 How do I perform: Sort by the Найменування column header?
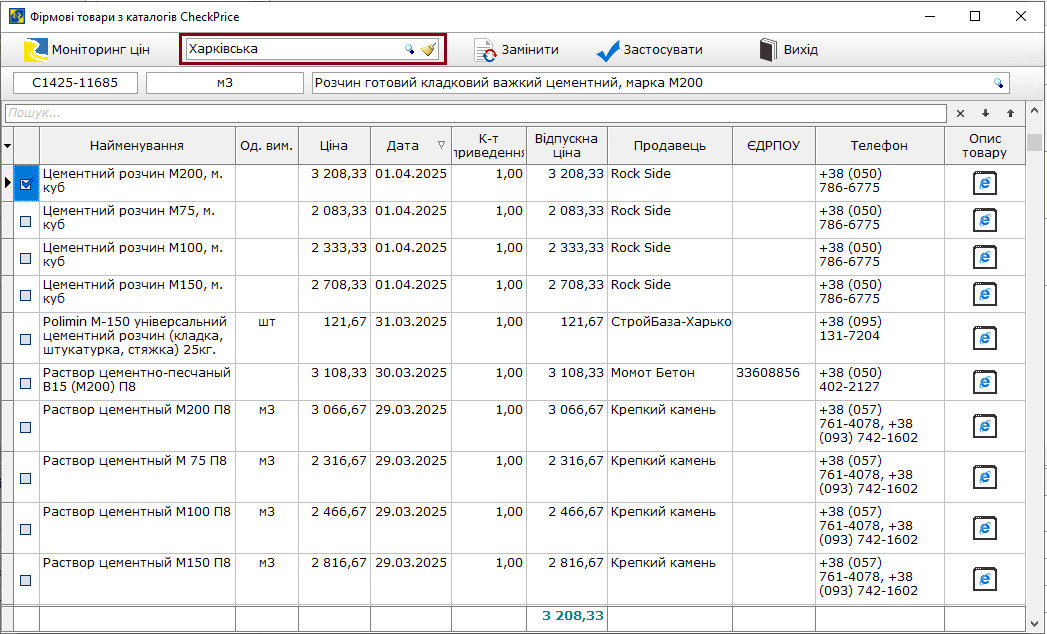pos(137,146)
